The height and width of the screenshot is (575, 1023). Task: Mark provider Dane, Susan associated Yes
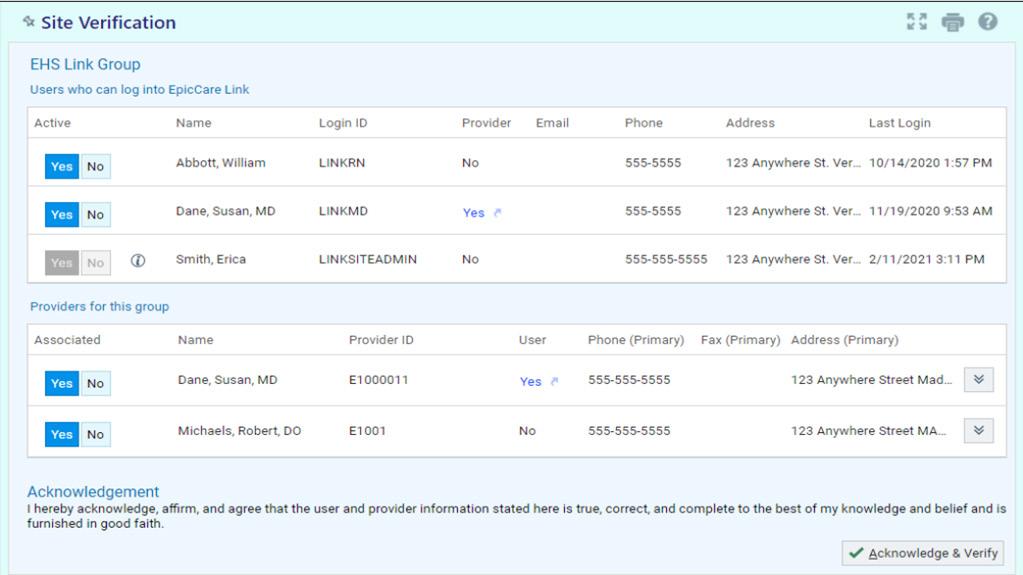[x=62, y=383]
